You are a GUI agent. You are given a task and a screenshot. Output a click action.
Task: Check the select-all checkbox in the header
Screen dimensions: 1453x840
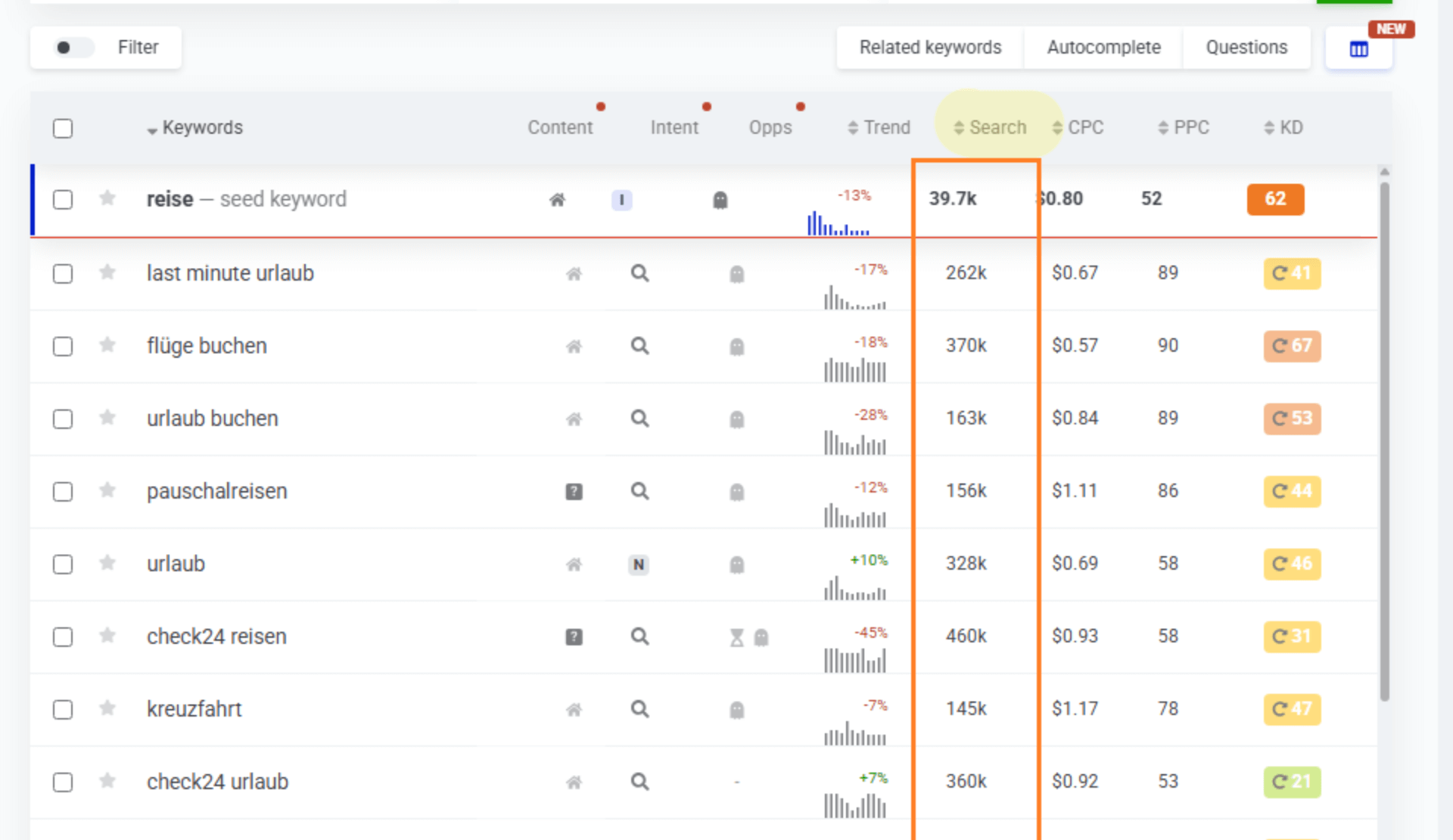point(63,129)
